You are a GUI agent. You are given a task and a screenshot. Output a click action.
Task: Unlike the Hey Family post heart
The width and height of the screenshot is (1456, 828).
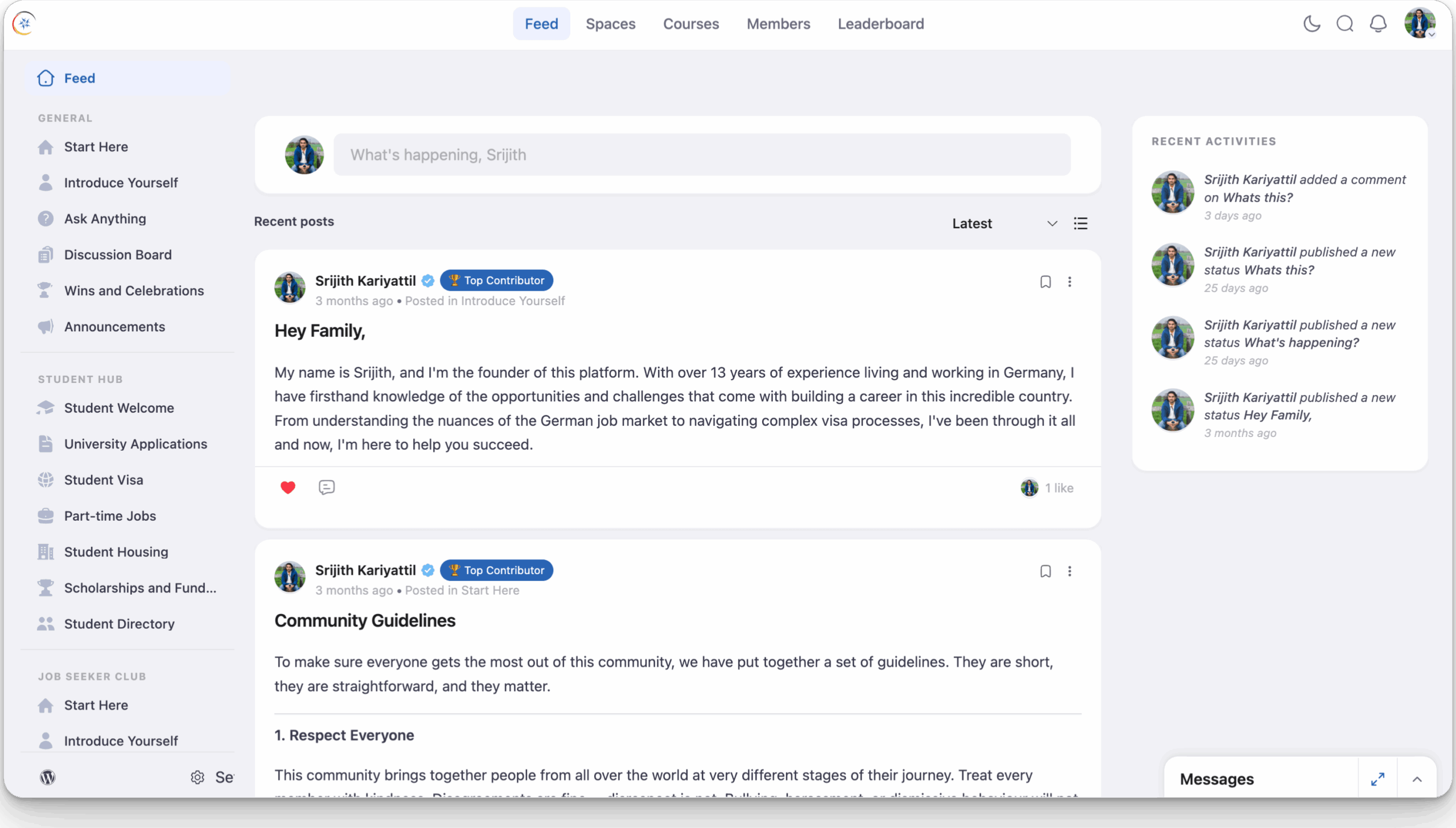[x=288, y=488]
